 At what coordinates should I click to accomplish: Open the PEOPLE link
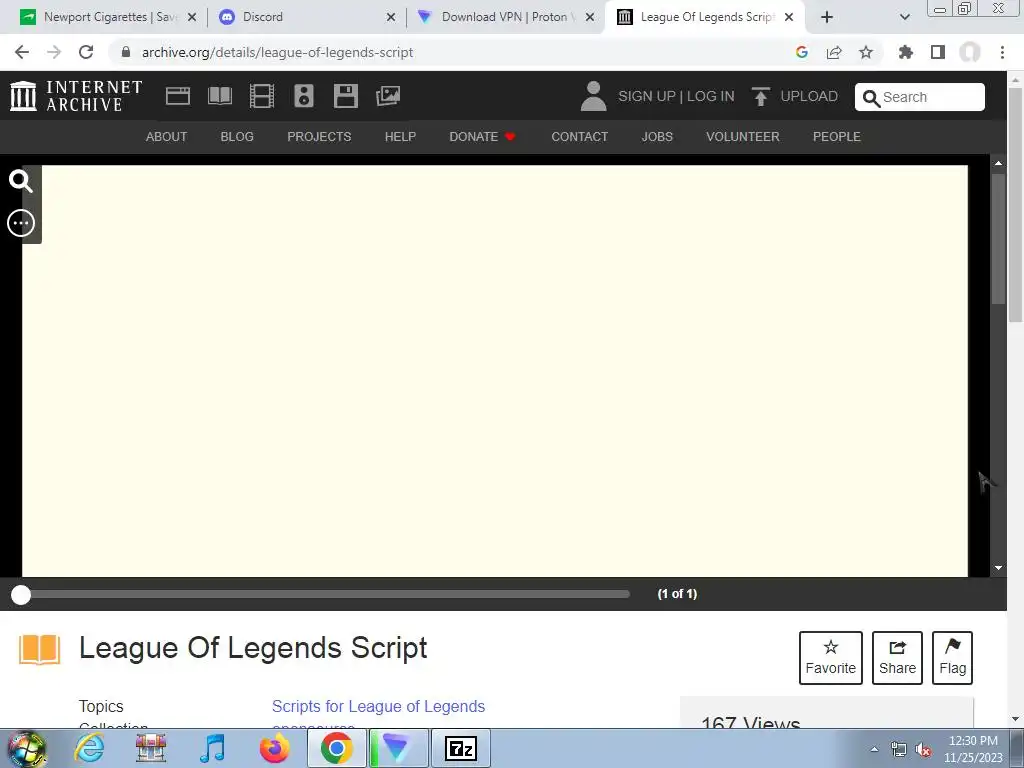(x=837, y=136)
